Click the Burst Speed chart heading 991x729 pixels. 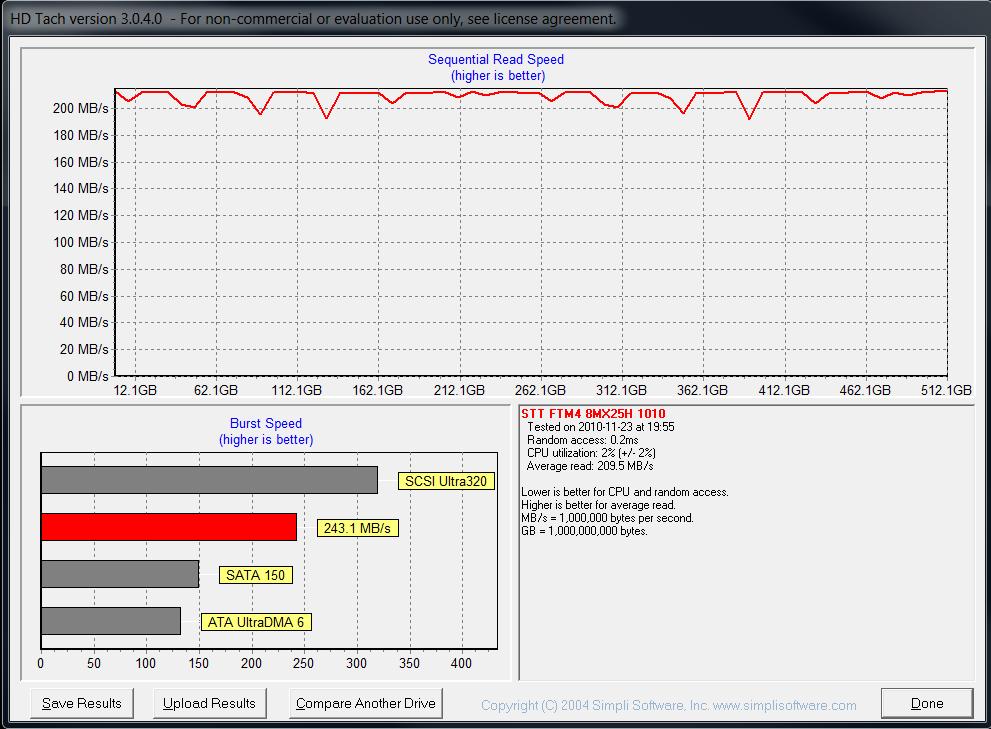(265, 424)
